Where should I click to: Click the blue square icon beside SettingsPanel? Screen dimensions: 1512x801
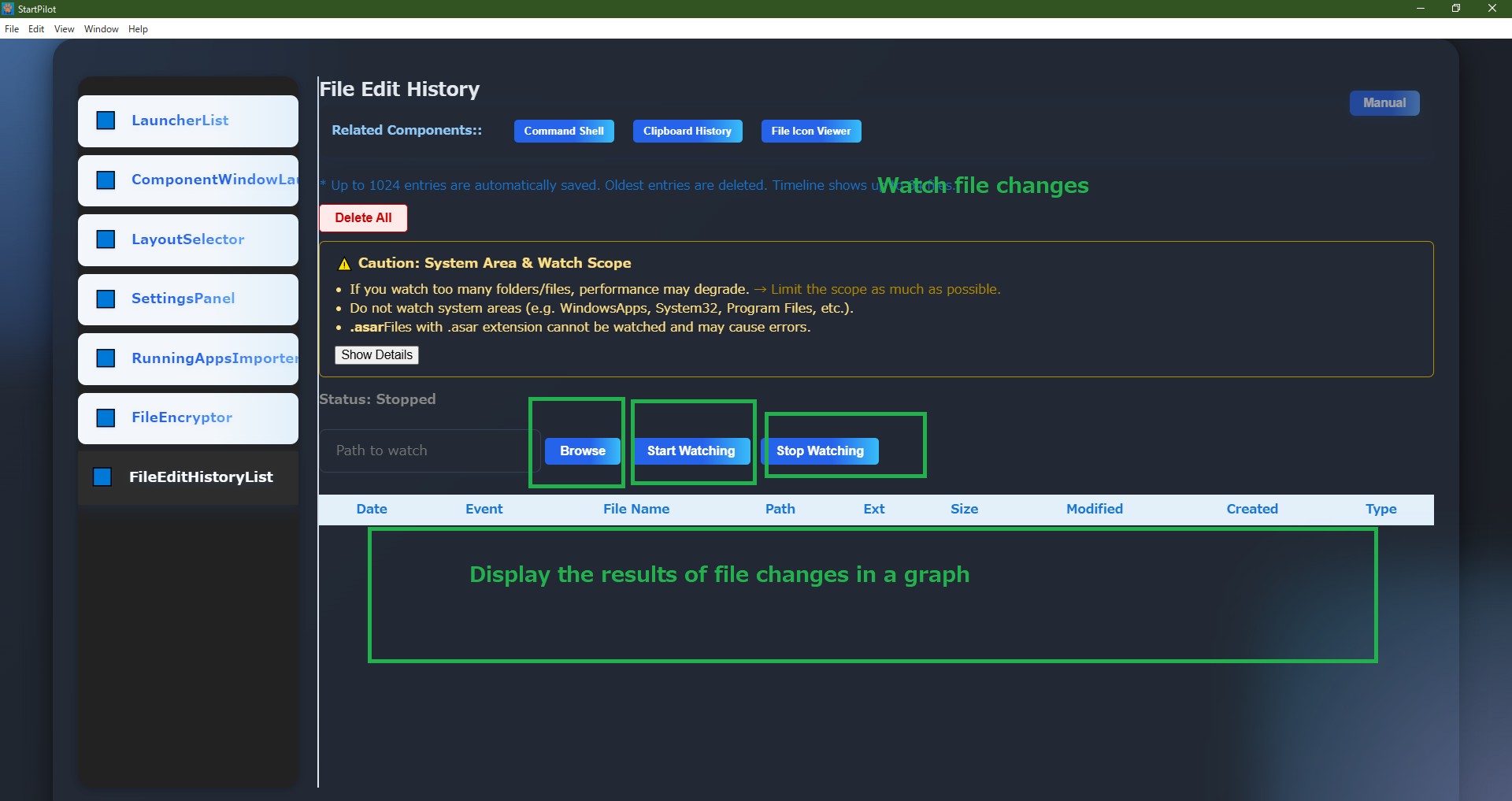point(106,299)
